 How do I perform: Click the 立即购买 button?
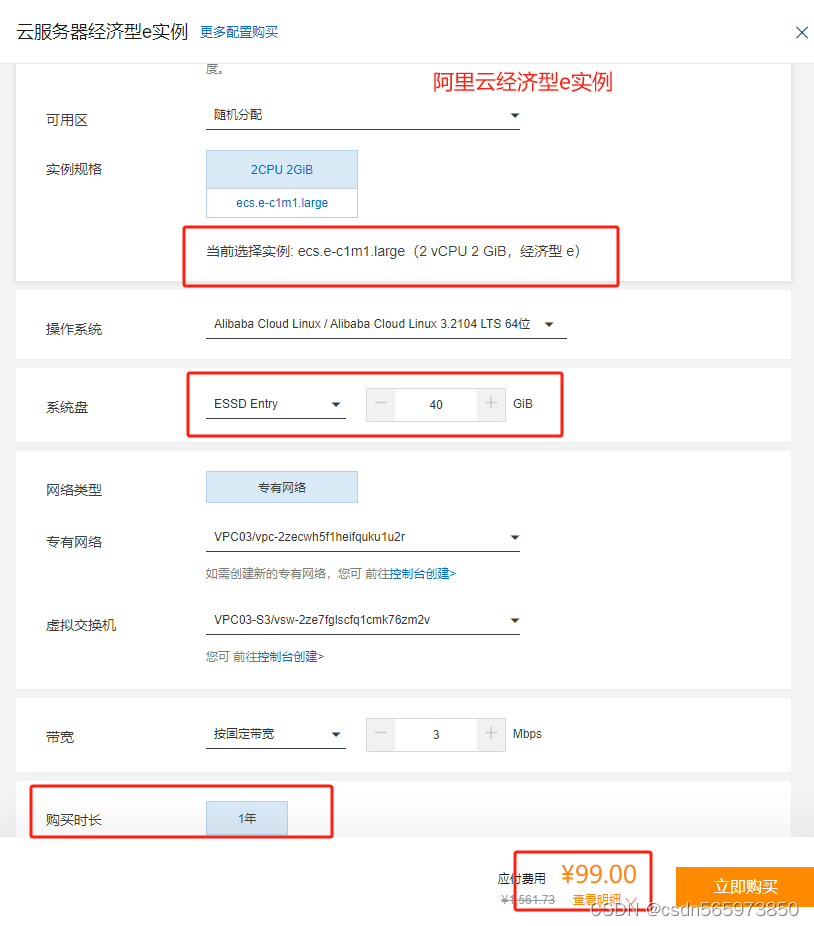tap(745, 886)
